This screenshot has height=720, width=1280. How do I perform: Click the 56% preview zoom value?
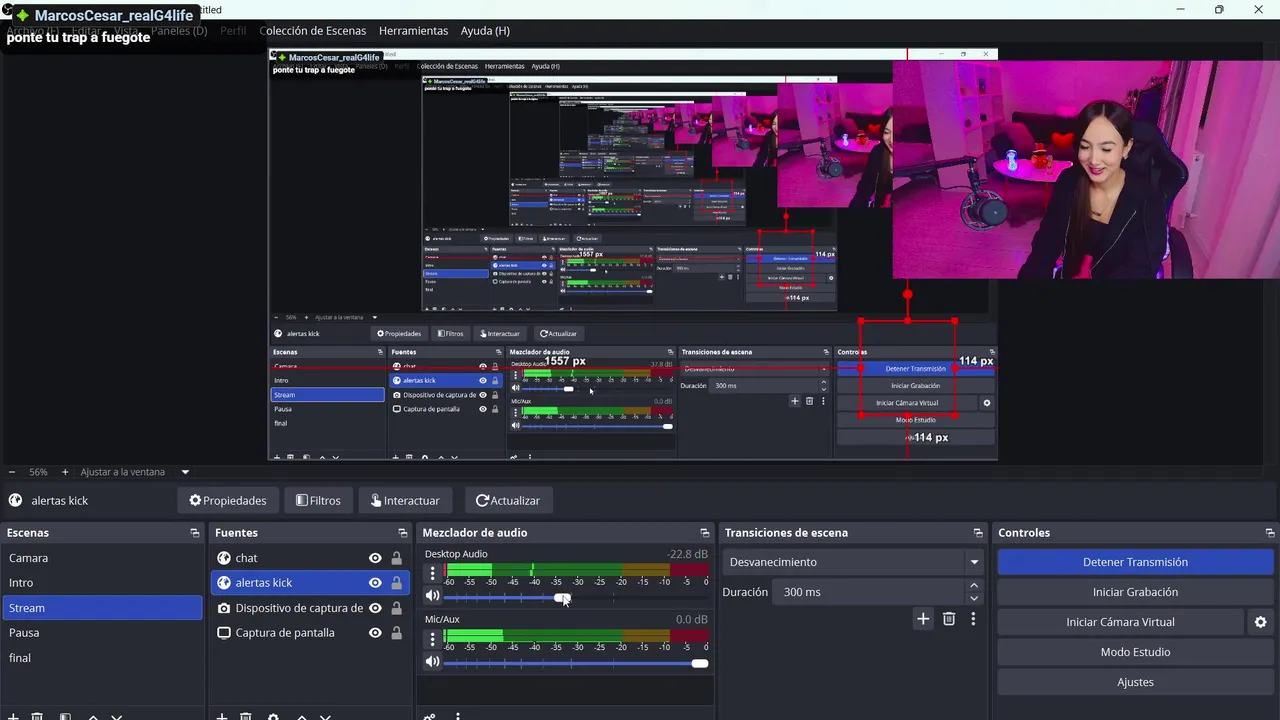[38, 472]
